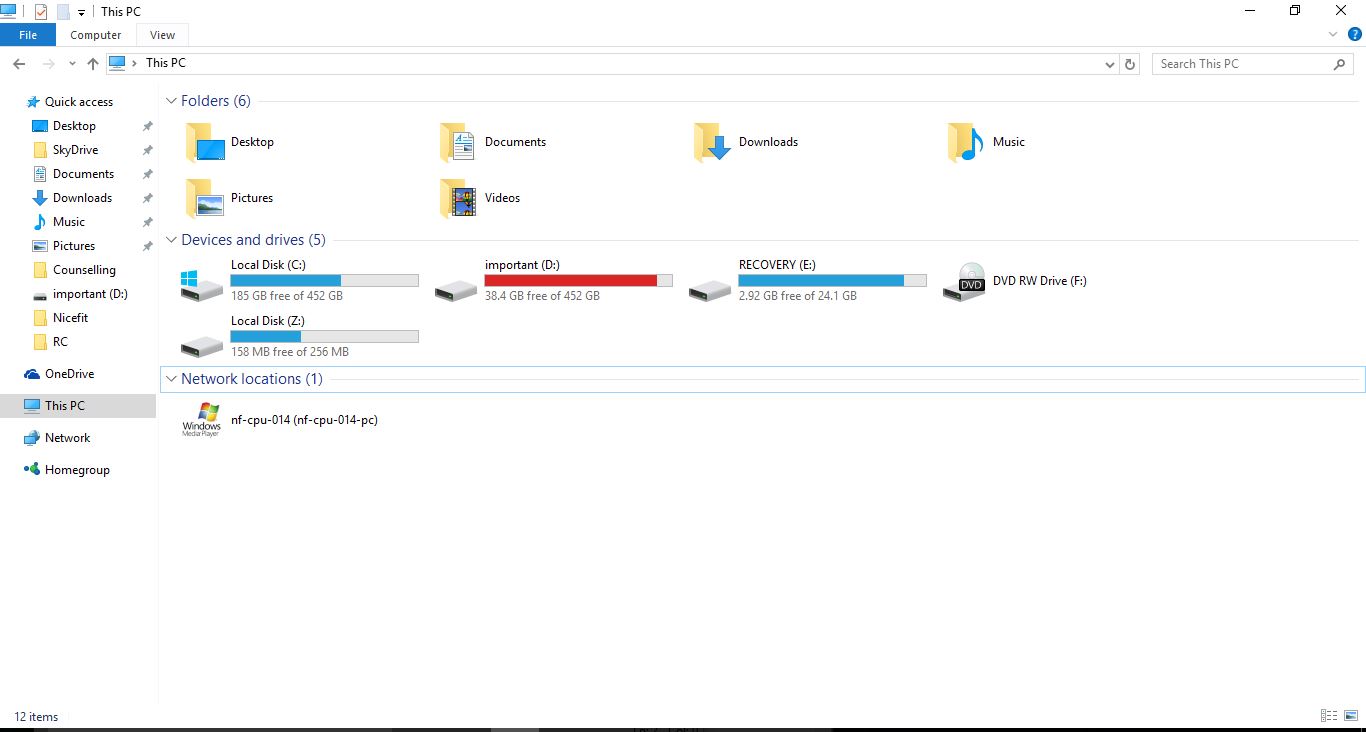Viewport: 1366px width, 732px height.
Task: Click the Forward navigation arrow
Action: [x=47, y=63]
